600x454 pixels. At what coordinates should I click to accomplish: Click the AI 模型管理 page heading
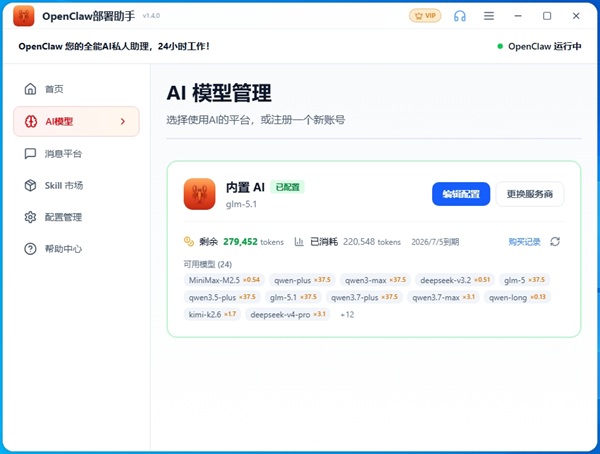click(219, 93)
